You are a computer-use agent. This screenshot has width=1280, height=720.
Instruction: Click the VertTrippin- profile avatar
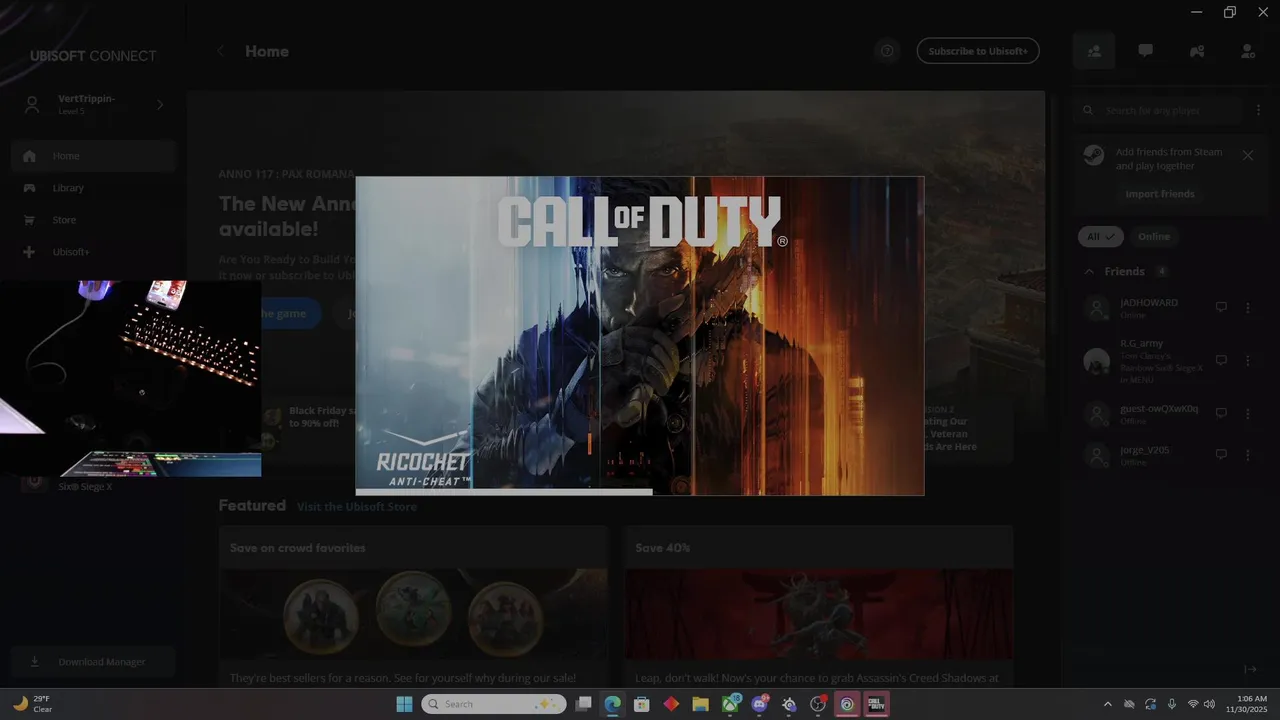tap(33, 104)
